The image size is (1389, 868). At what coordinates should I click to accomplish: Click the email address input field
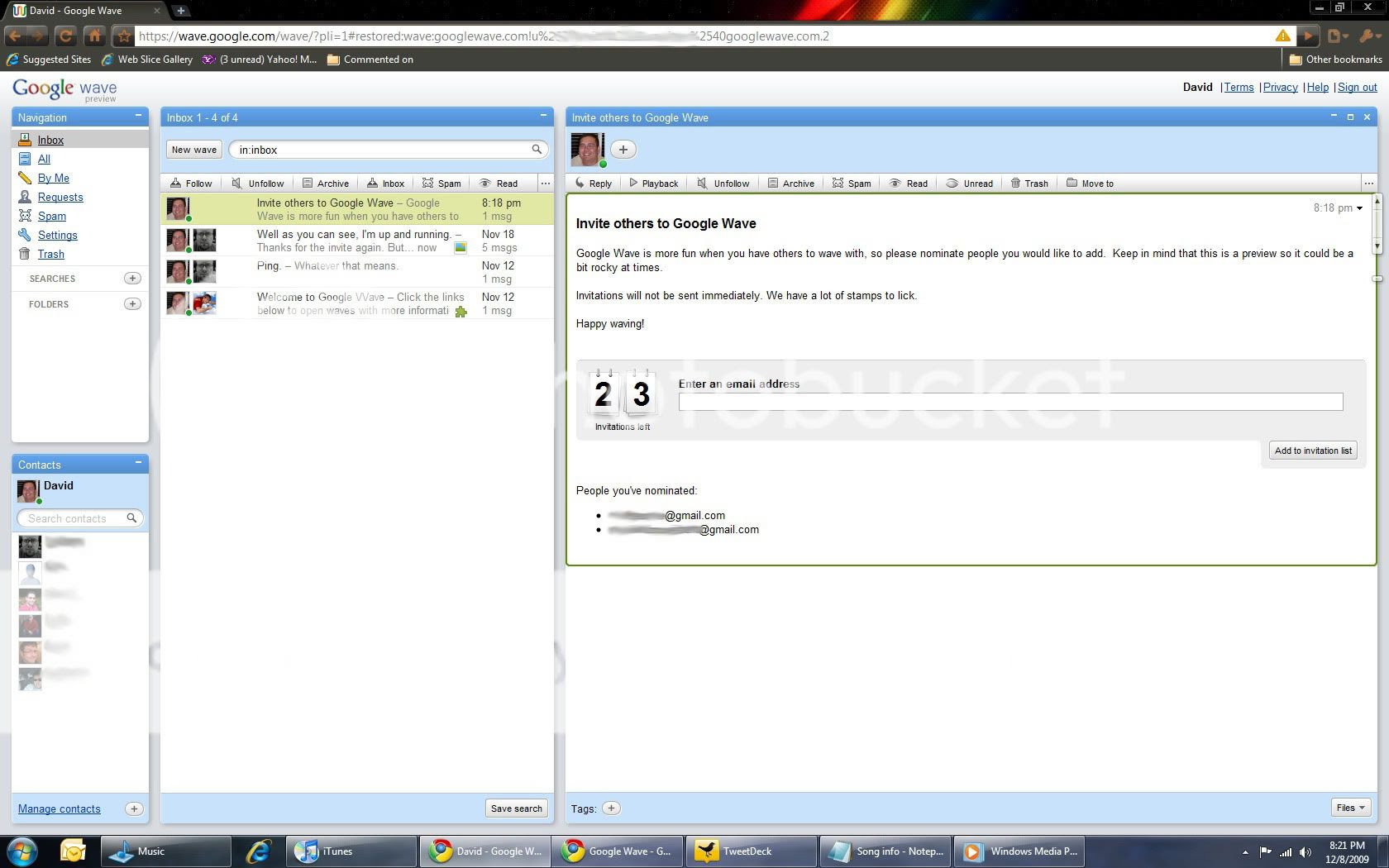1010,402
